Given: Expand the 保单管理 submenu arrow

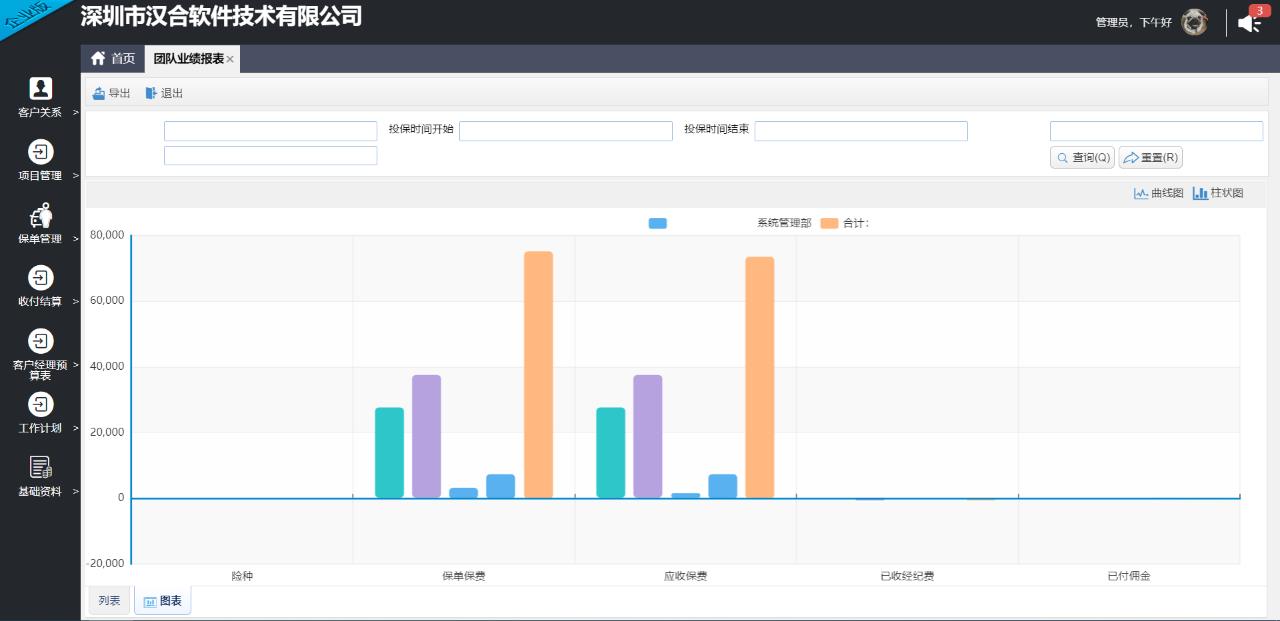Looking at the screenshot, I should [75, 239].
